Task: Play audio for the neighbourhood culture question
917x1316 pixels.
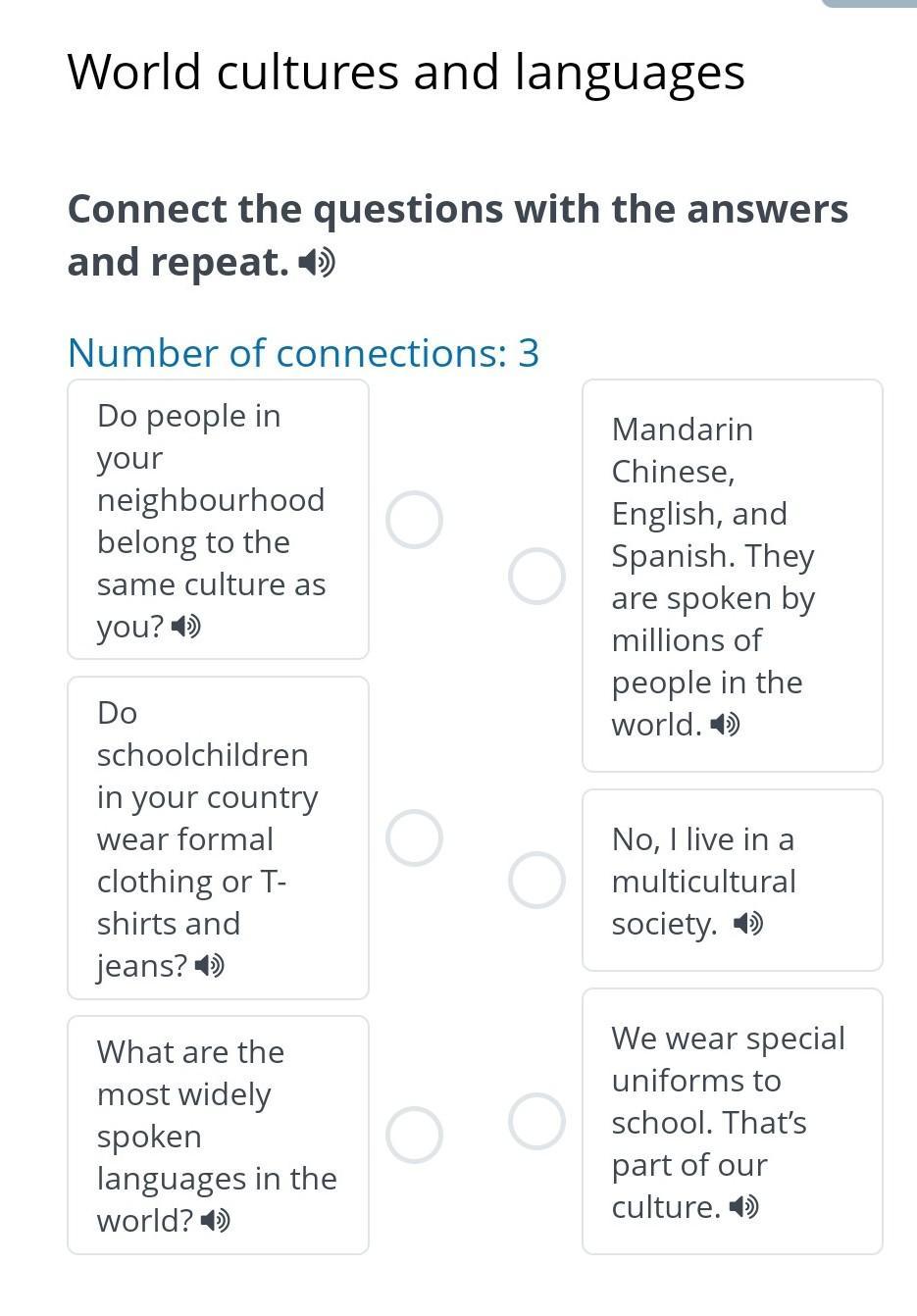Action: coord(185,626)
